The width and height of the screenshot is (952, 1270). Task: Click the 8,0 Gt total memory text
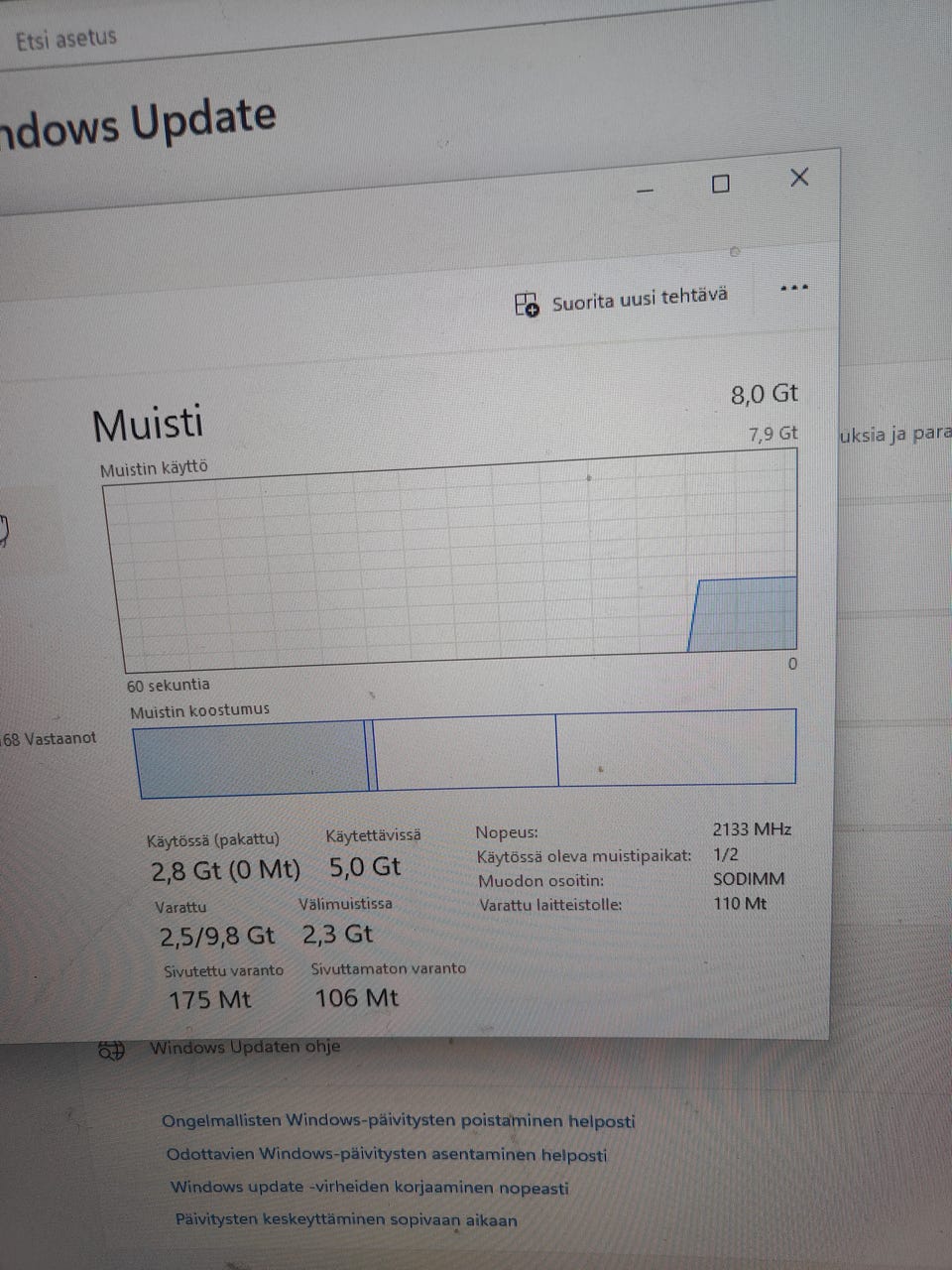(765, 394)
